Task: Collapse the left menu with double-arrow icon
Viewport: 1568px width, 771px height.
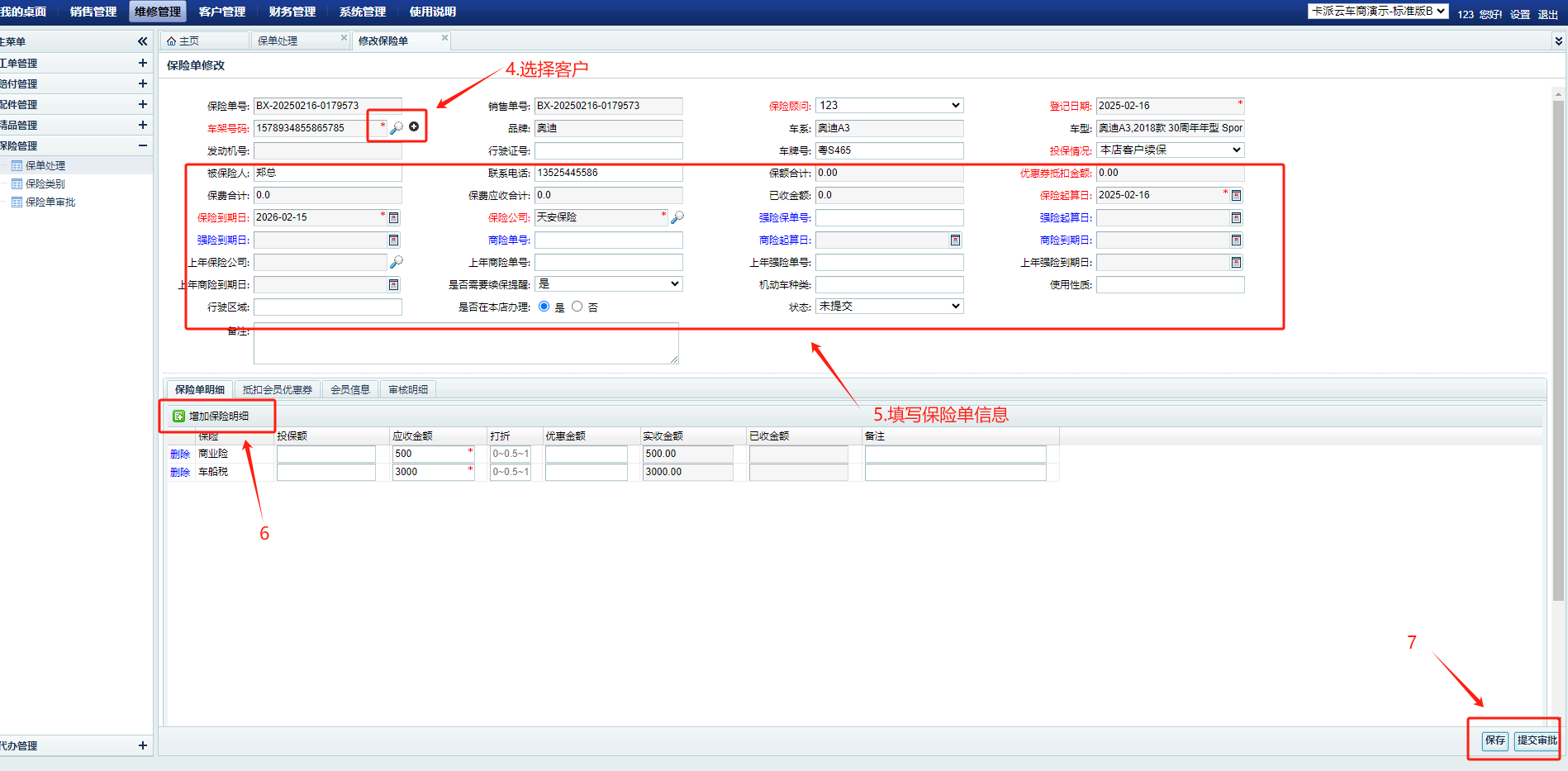Action: pyautogui.click(x=142, y=41)
